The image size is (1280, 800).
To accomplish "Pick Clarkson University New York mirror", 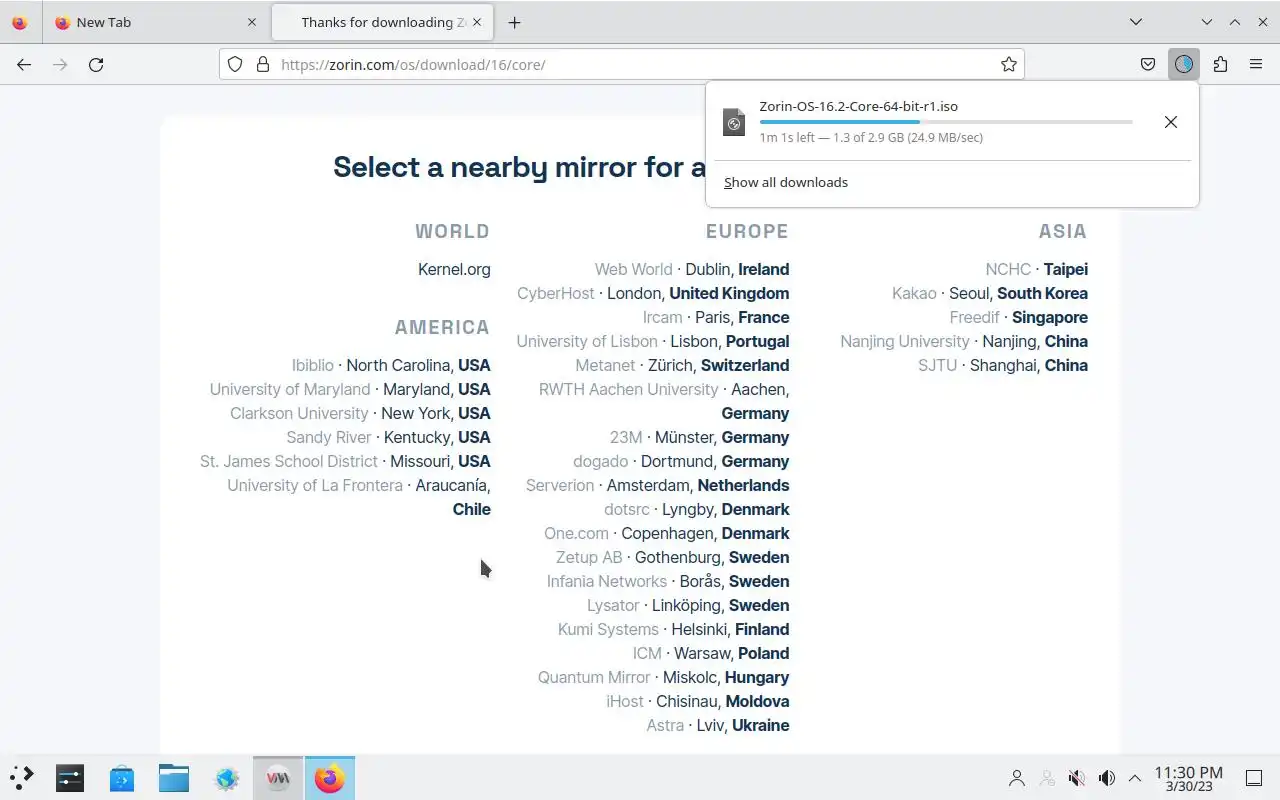I will [360, 413].
